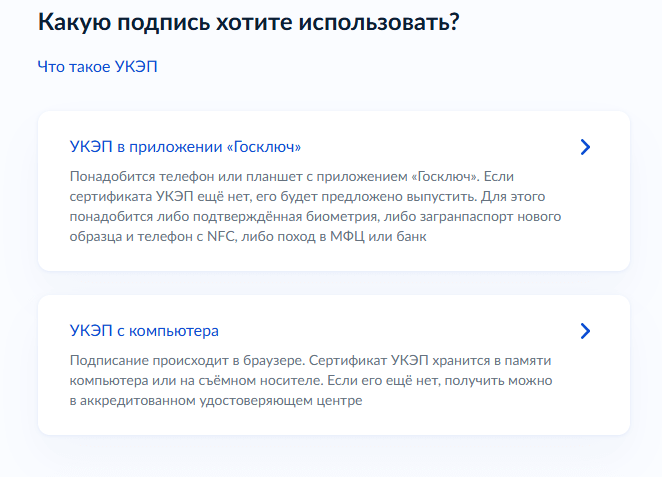This screenshot has width=662, height=477.
Task: Click description starting "Понадобится телефон или планшет"
Action: click(315, 206)
